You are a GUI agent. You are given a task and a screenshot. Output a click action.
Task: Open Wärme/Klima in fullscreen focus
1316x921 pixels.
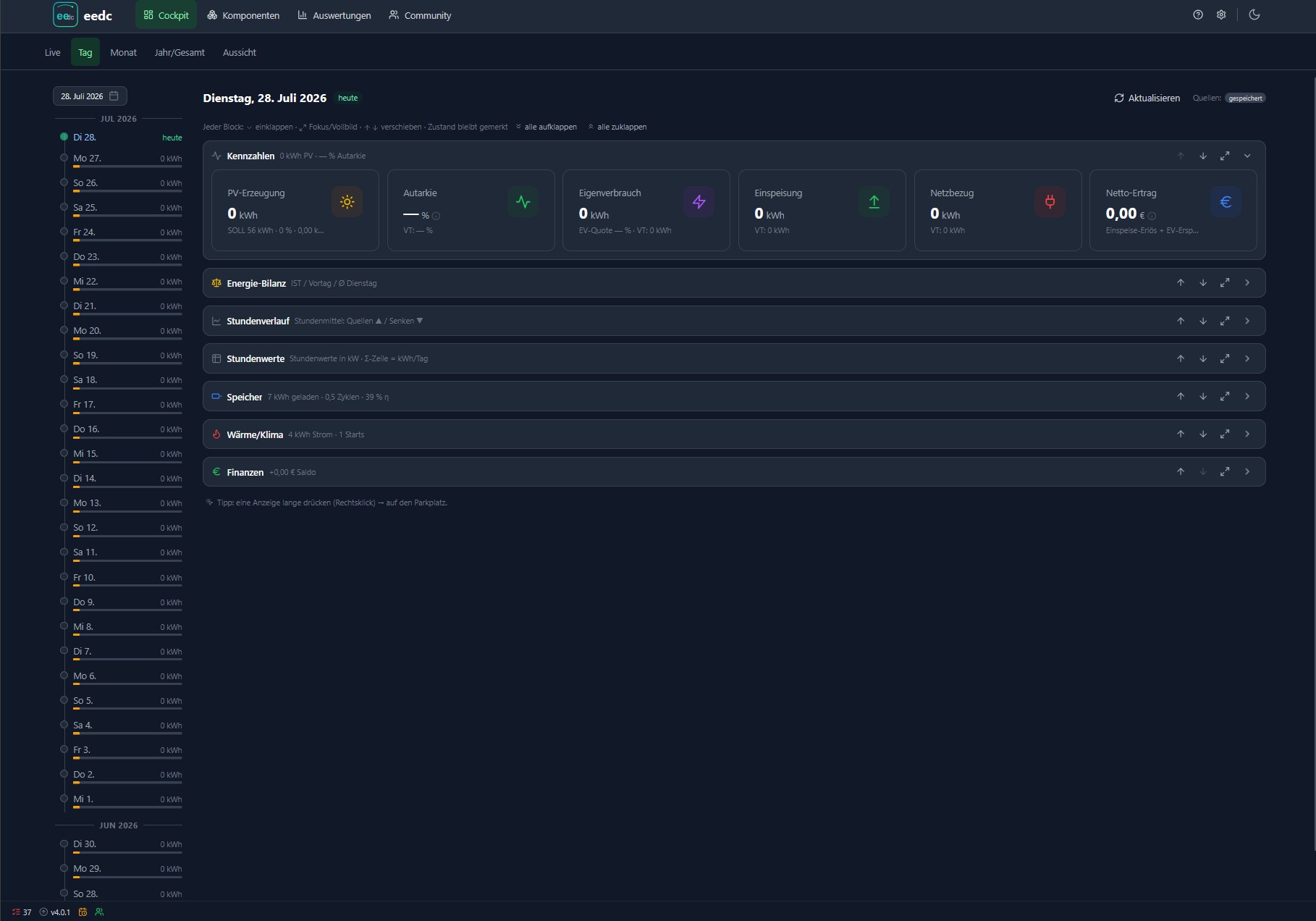click(x=1225, y=434)
